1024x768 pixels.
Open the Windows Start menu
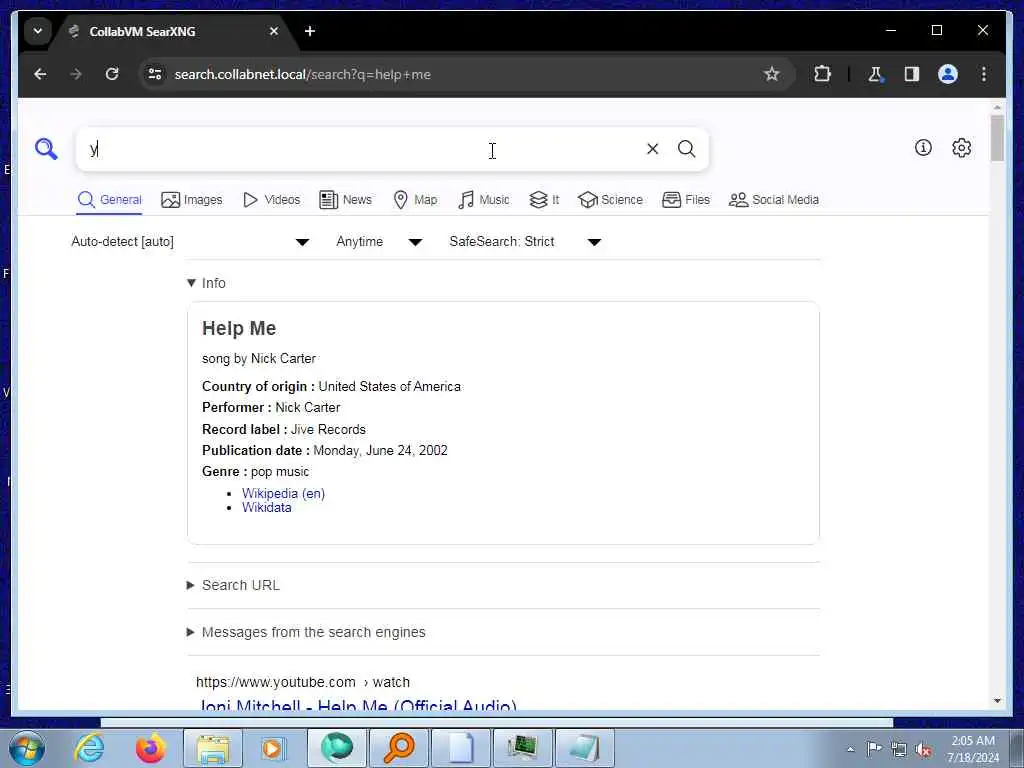tap(27, 748)
